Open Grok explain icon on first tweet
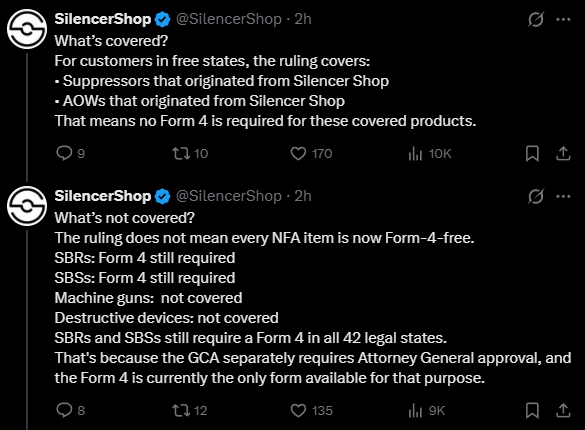This screenshot has height=430, width=585. point(535,19)
